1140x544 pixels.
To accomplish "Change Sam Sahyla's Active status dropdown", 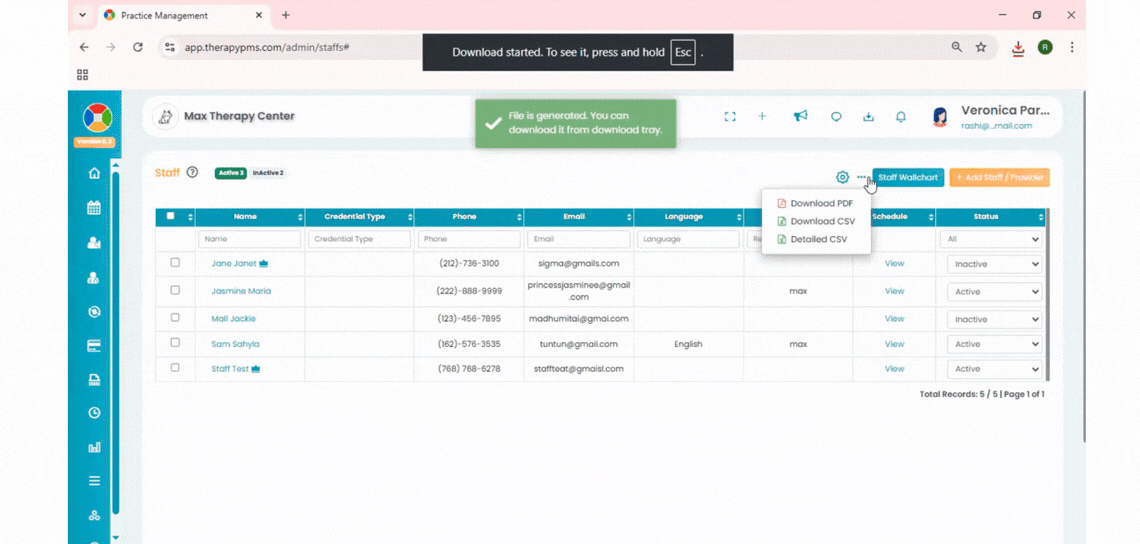I will pos(994,345).
